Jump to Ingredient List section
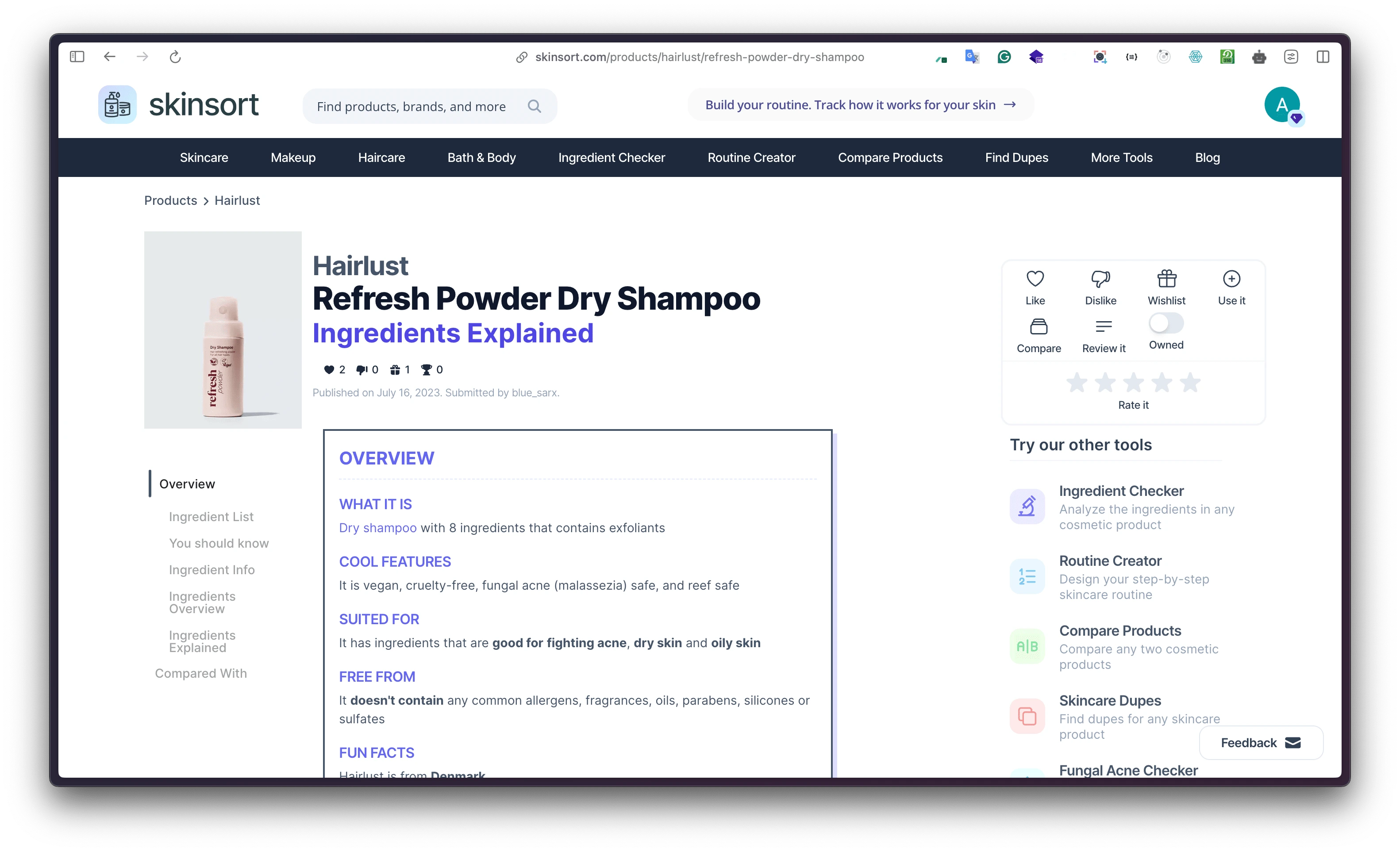1400x852 pixels. pos(211,517)
